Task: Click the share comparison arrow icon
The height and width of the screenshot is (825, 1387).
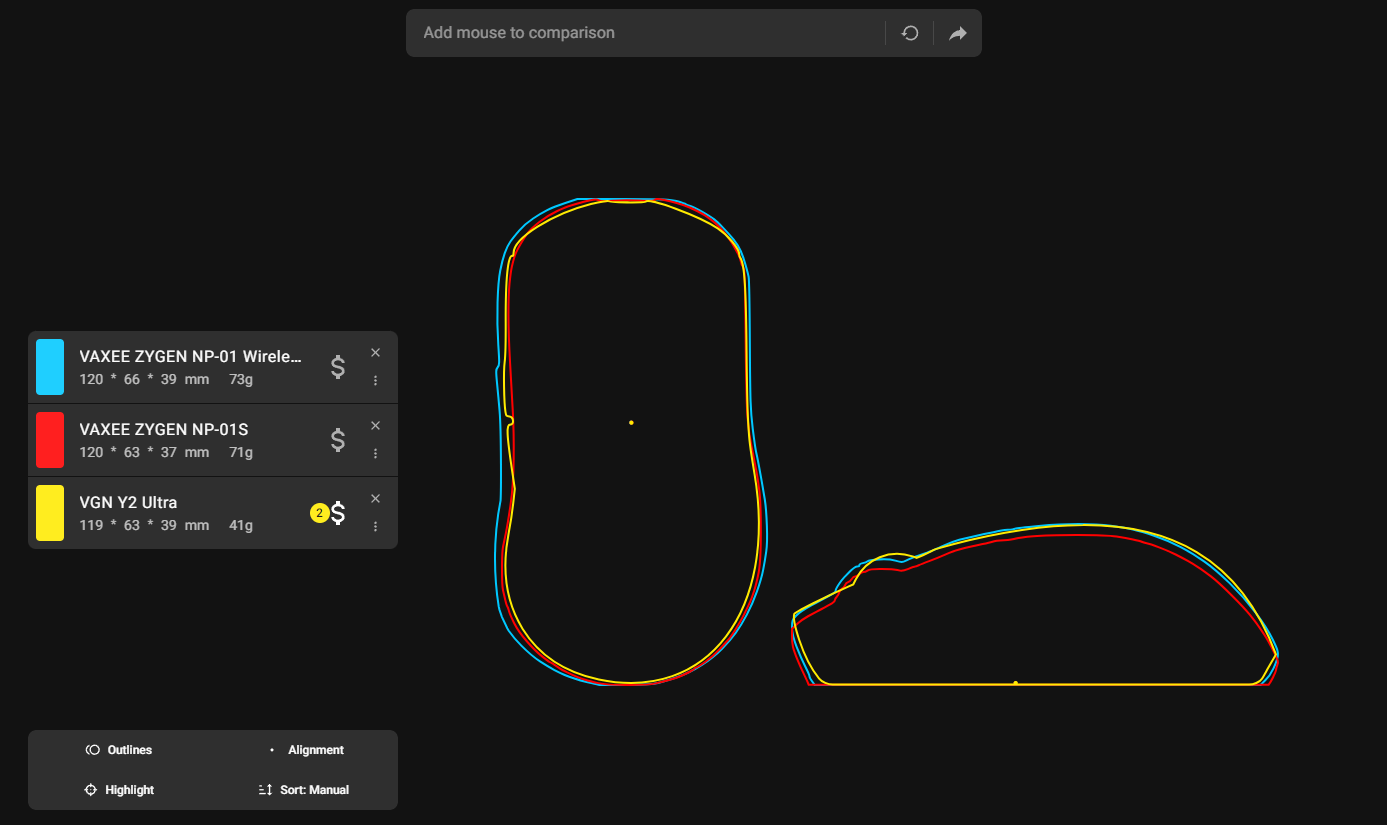Action: click(x=957, y=33)
